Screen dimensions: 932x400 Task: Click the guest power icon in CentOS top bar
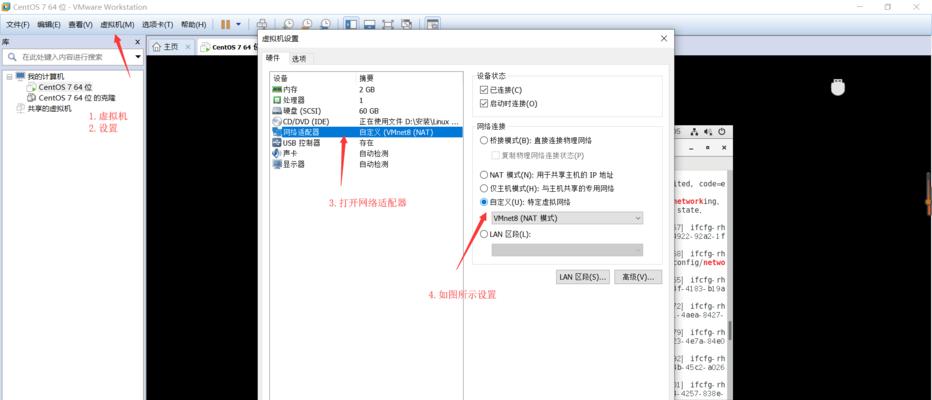(x=722, y=132)
